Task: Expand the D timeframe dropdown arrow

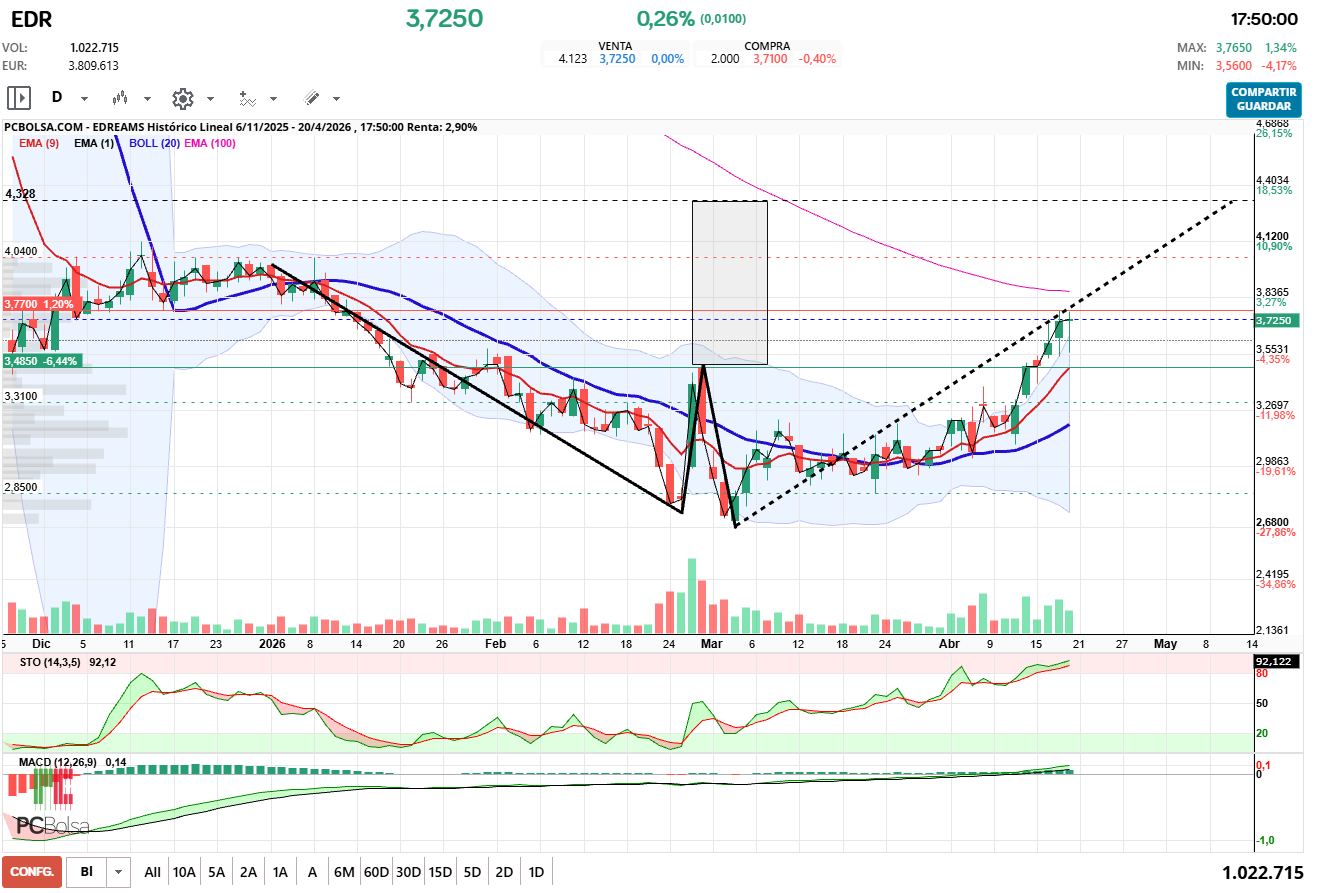Action: (x=84, y=99)
